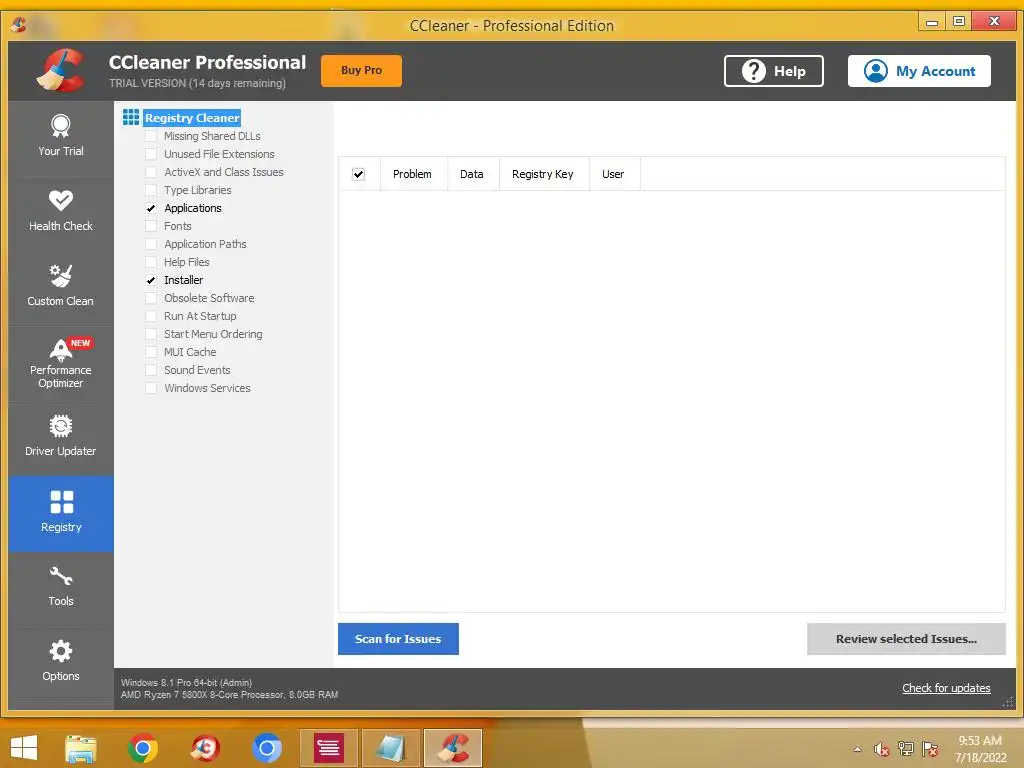Image resolution: width=1024 pixels, height=768 pixels.
Task: Open the Help button
Action: (x=773, y=71)
